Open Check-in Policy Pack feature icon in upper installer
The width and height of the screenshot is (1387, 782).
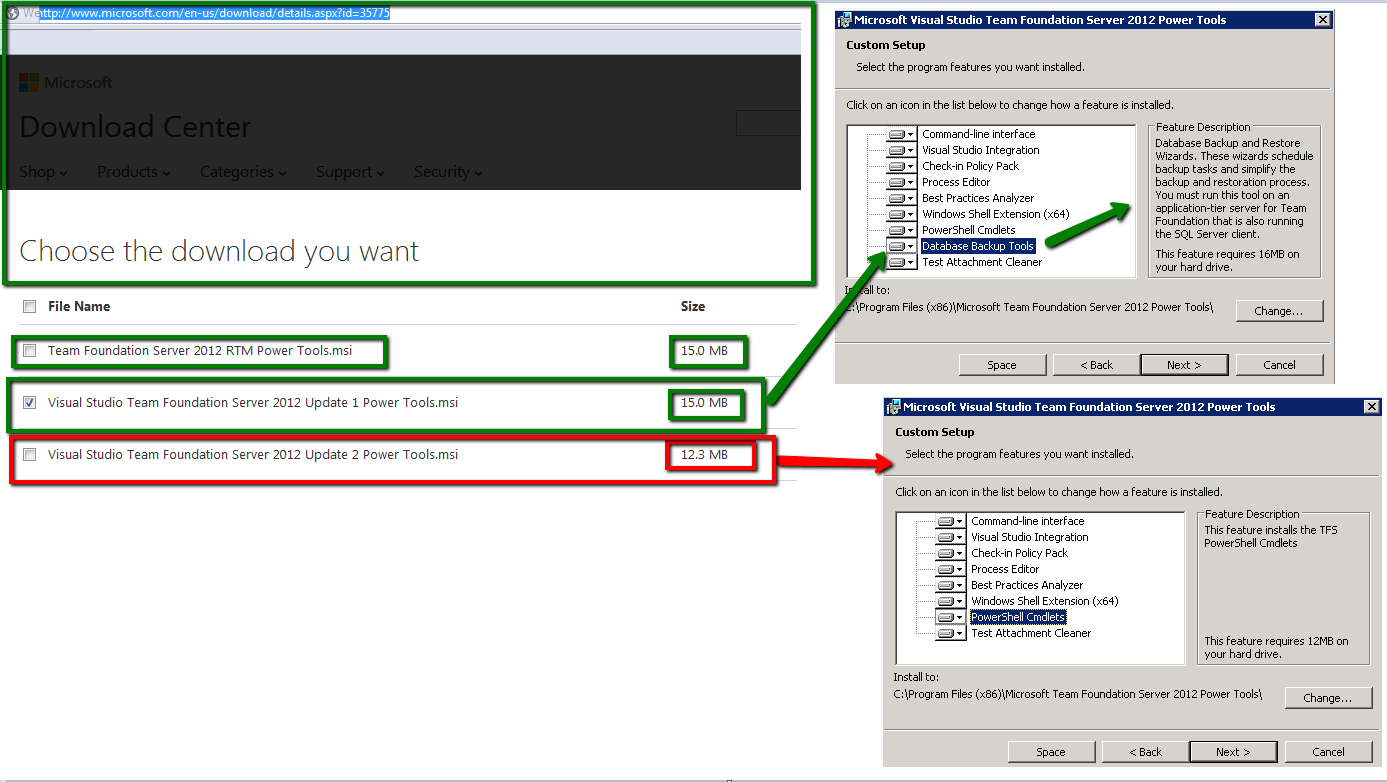pos(902,166)
